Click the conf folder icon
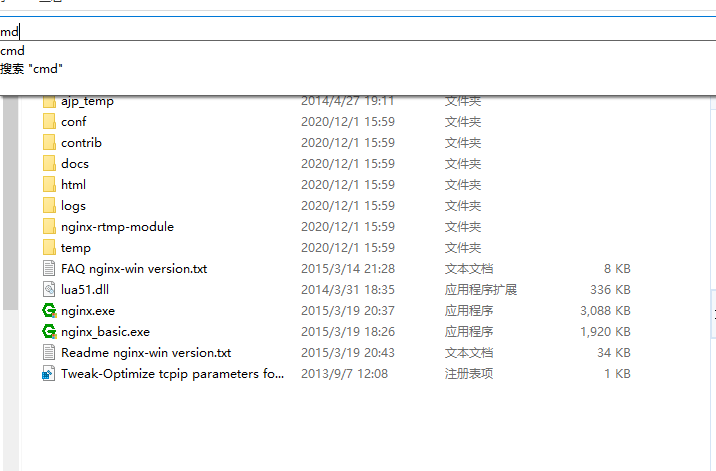This screenshot has width=716, height=471. (49, 122)
